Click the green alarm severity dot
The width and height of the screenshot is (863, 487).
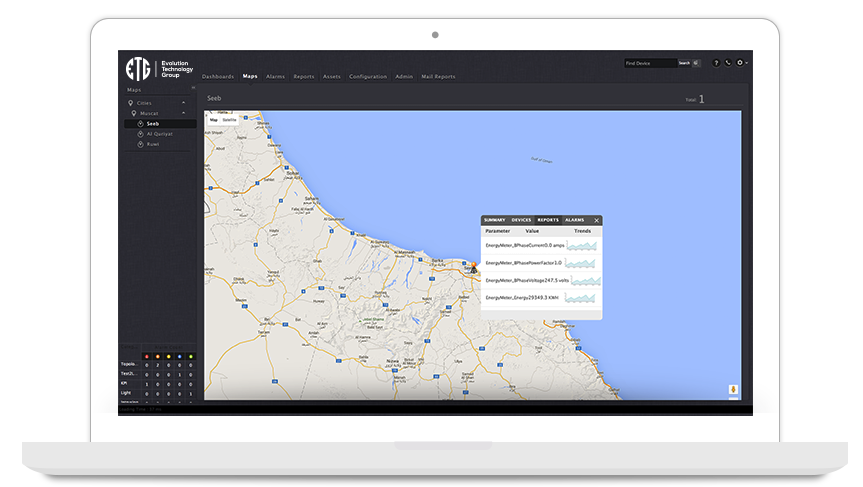coord(190,357)
